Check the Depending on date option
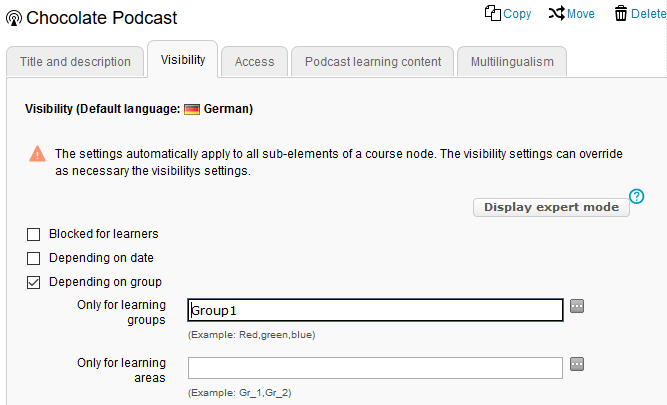The height and width of the screenshot is (405, 667). coord(34,258)
